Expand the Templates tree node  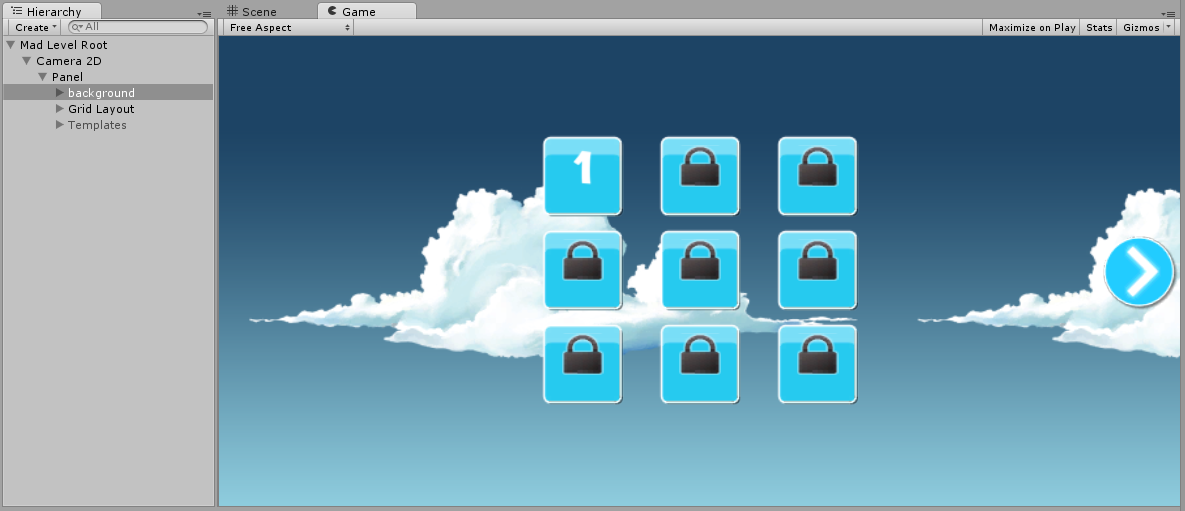click(60, 125)
